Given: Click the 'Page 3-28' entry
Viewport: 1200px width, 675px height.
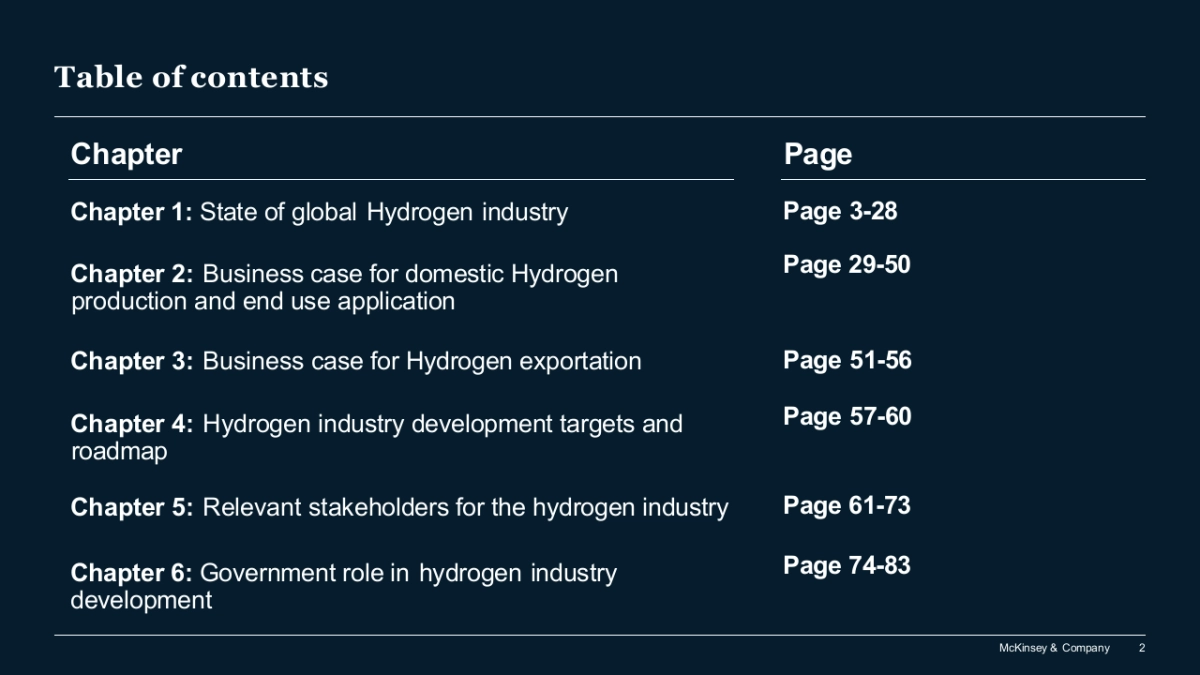Looking at the screenshot, I should [840, 211].
